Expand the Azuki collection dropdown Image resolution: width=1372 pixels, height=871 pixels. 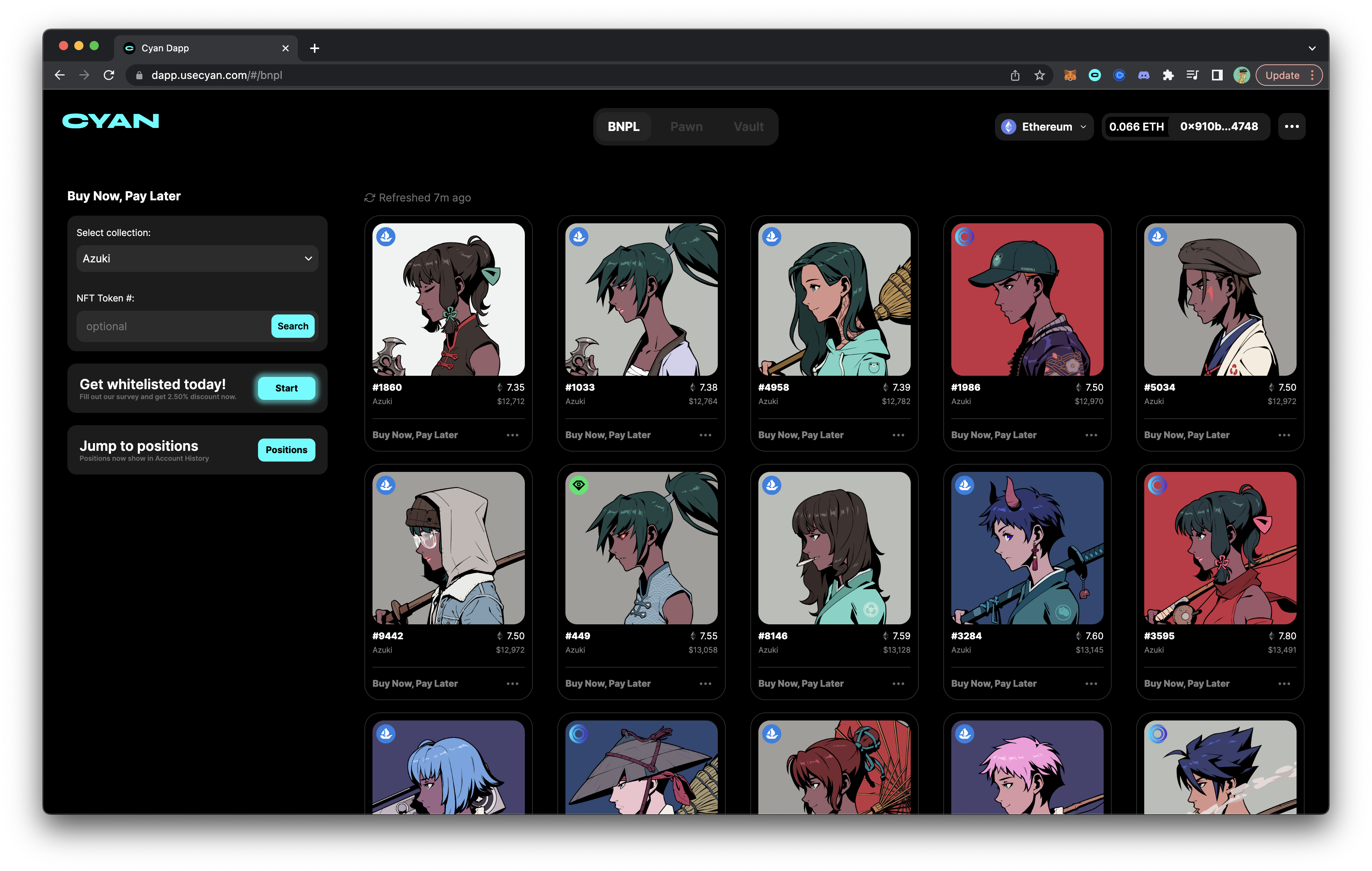pos(197,259)
